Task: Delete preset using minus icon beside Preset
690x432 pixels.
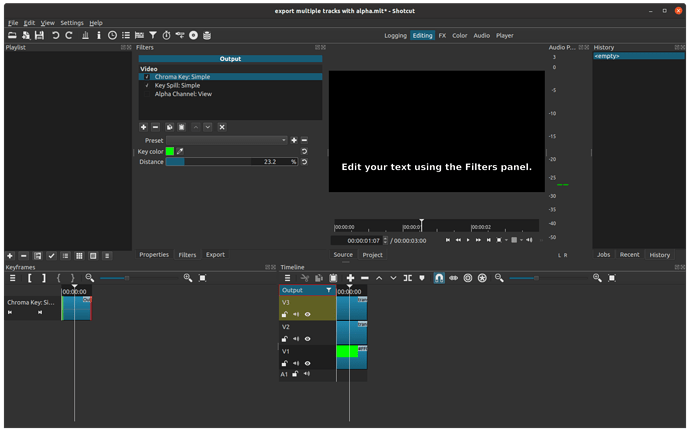Action: [x=304, y=140]
